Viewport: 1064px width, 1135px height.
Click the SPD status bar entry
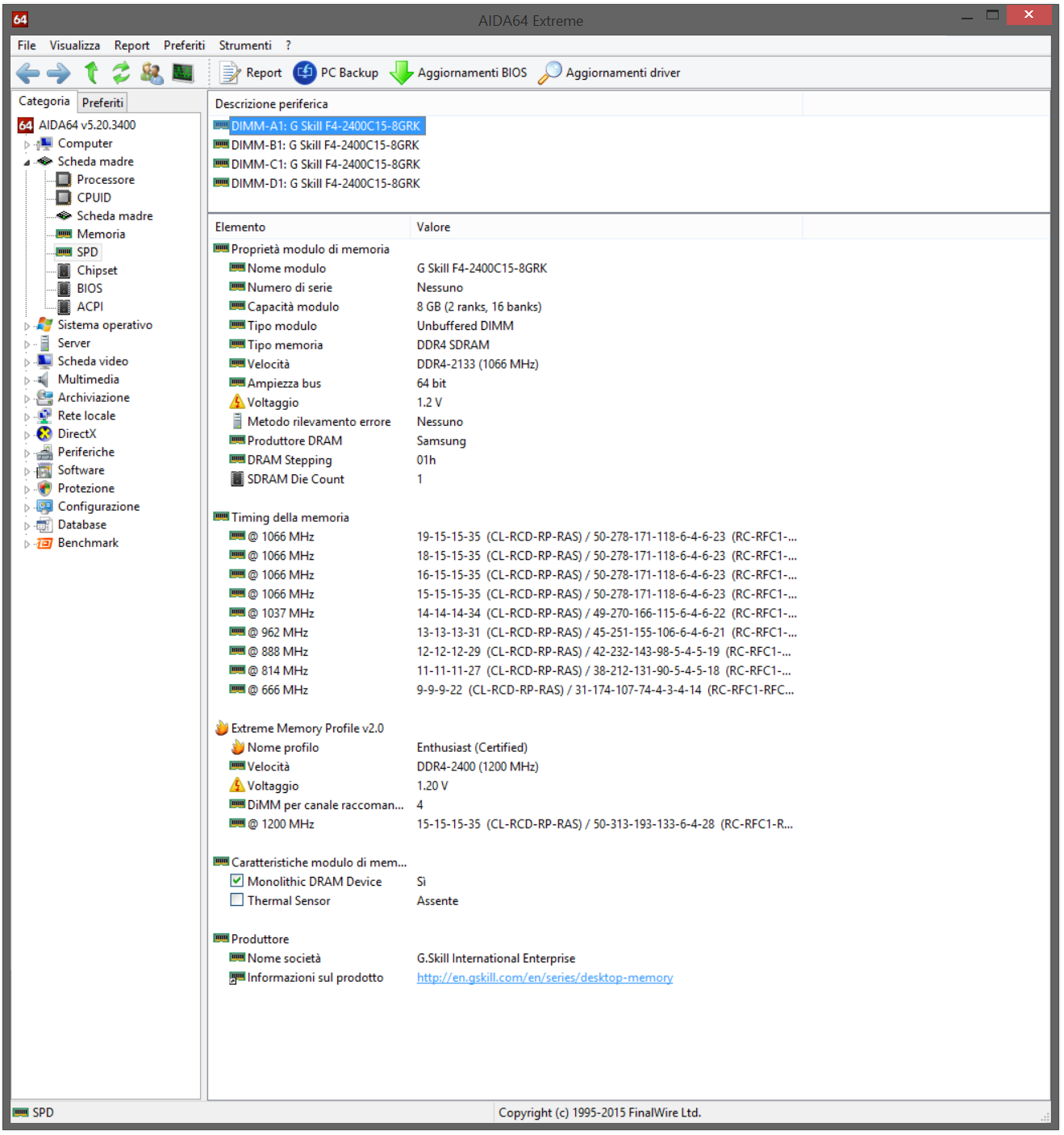[34, 1113]
